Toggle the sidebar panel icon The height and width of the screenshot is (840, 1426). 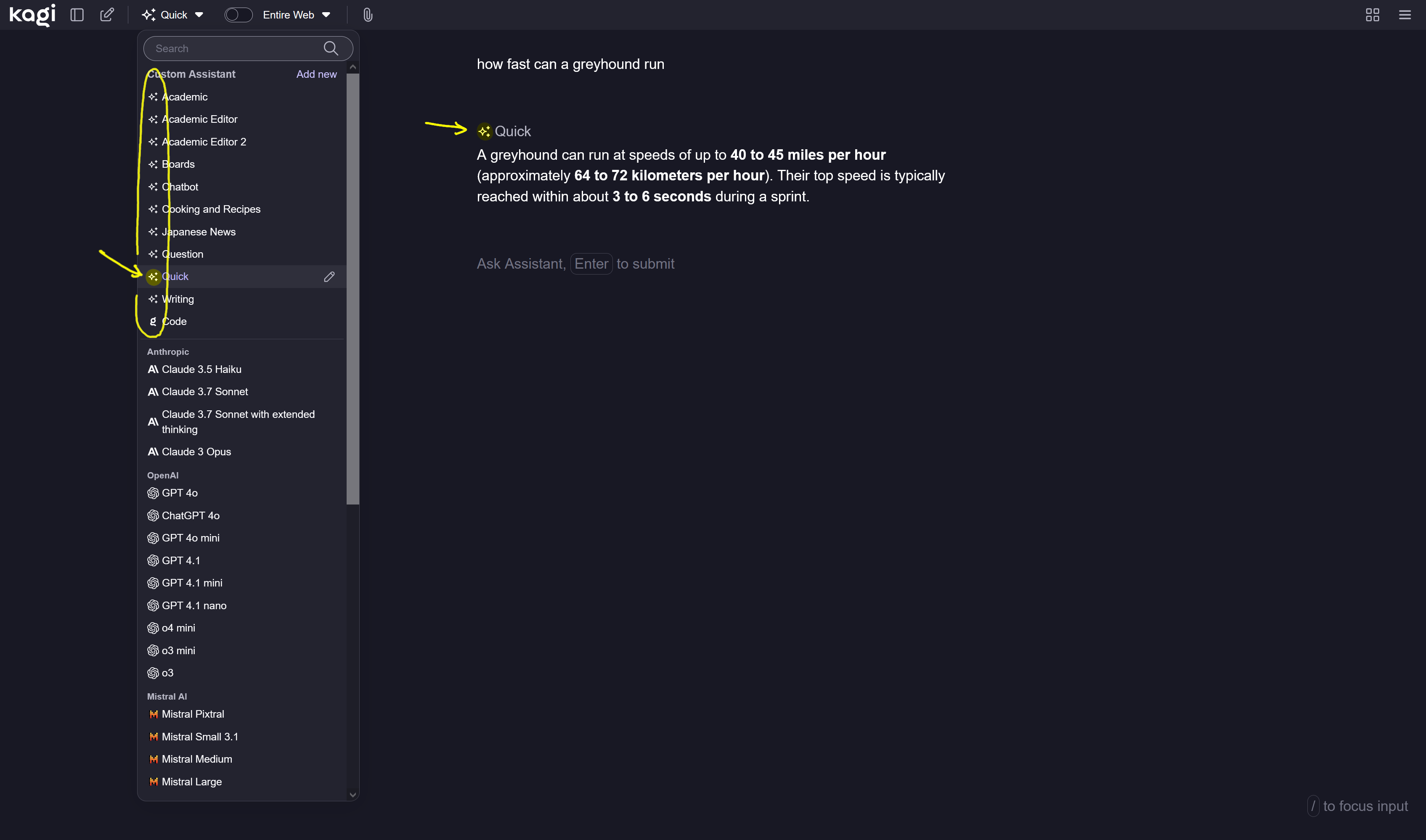(x=77, y=15)
